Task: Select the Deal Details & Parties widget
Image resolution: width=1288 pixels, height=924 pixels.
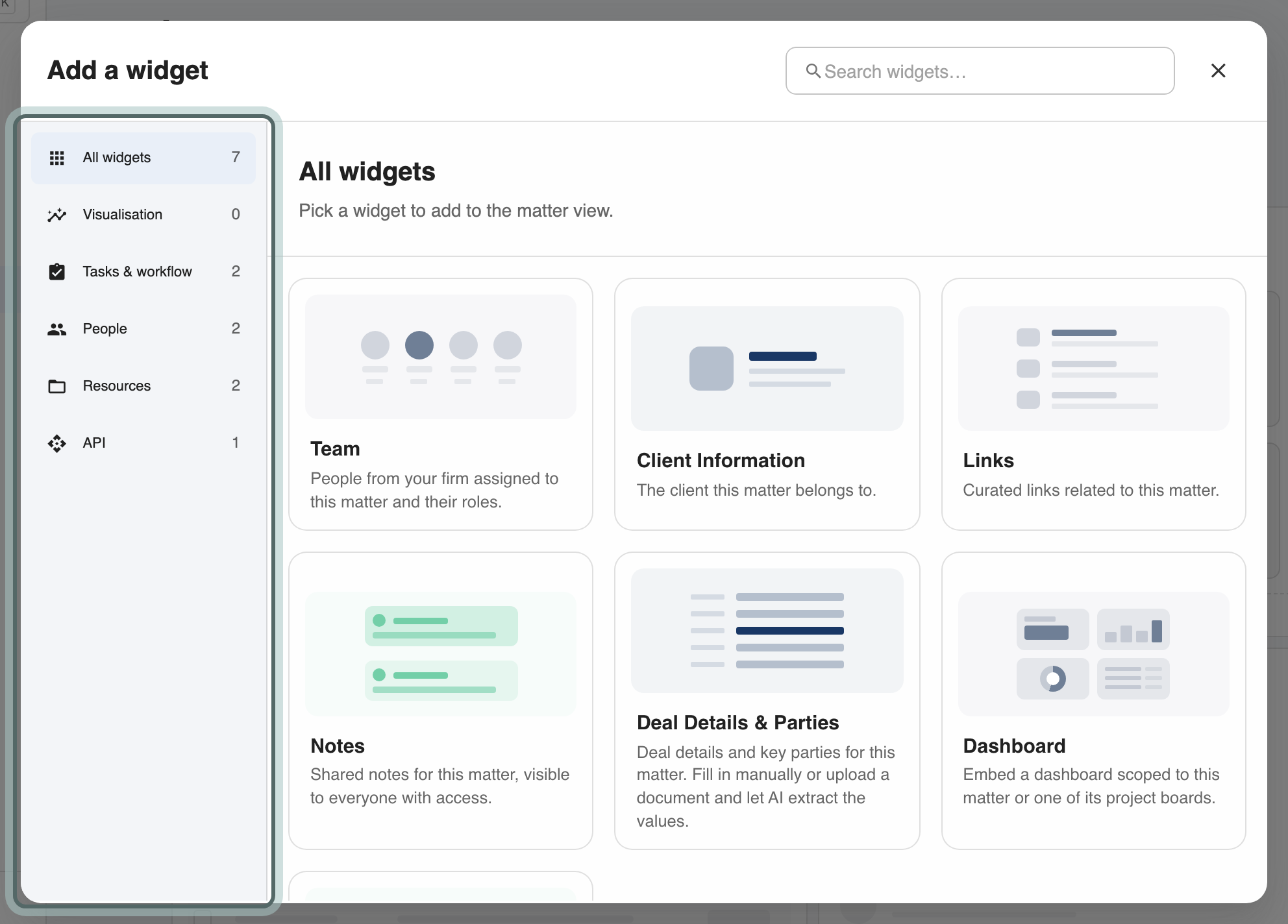Action: point(767,701)
